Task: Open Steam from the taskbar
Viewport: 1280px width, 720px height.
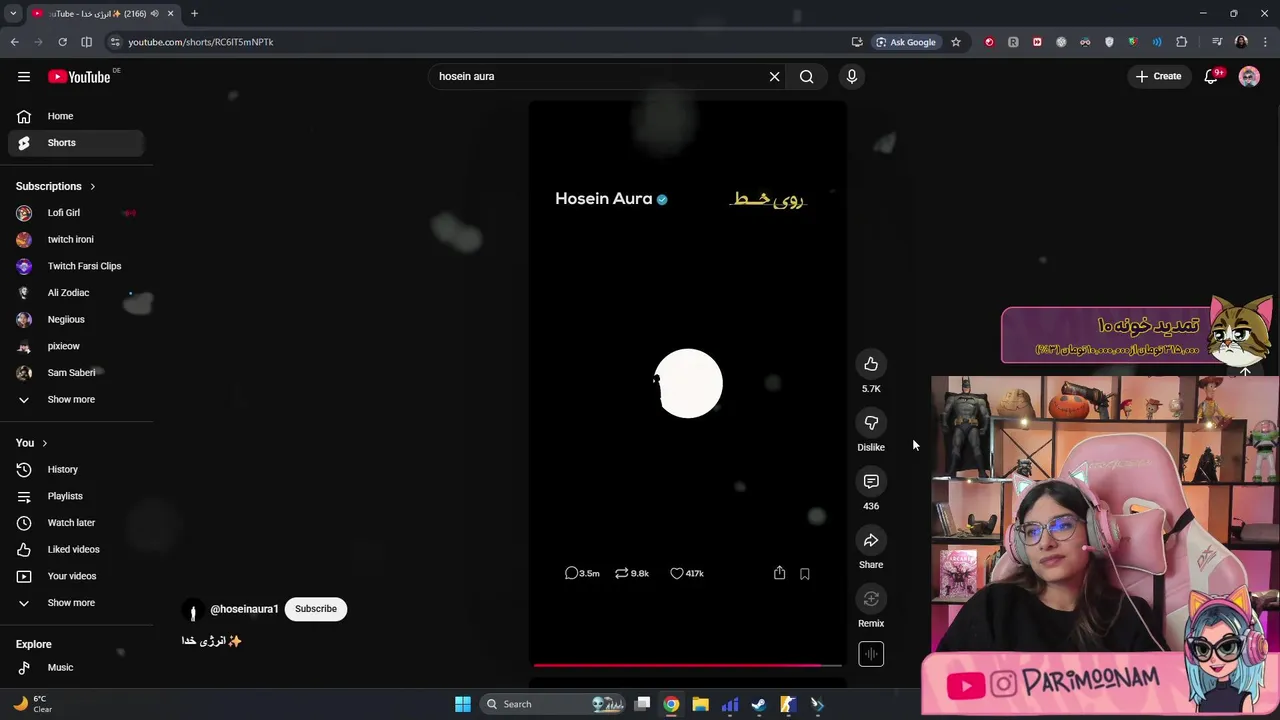Action: pos(759,704)
